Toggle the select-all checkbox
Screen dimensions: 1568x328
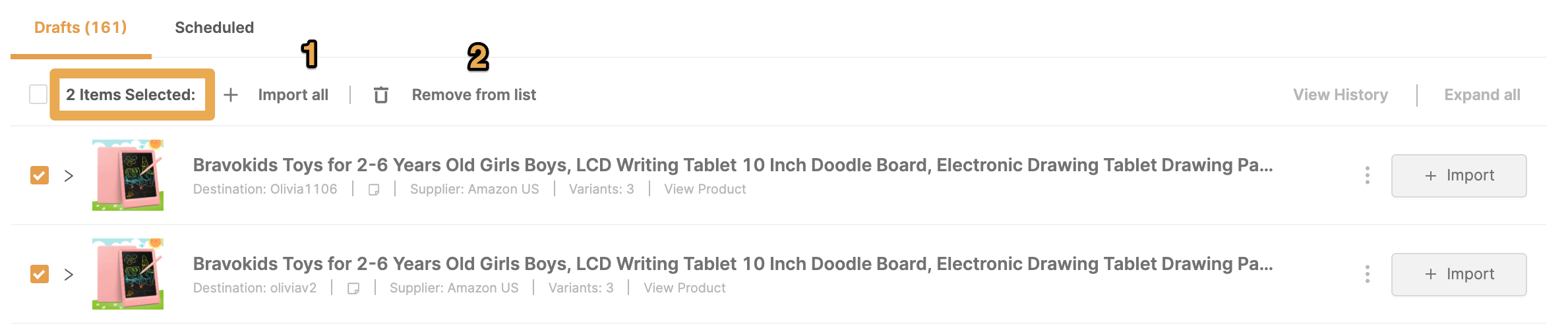coord(38,94)
